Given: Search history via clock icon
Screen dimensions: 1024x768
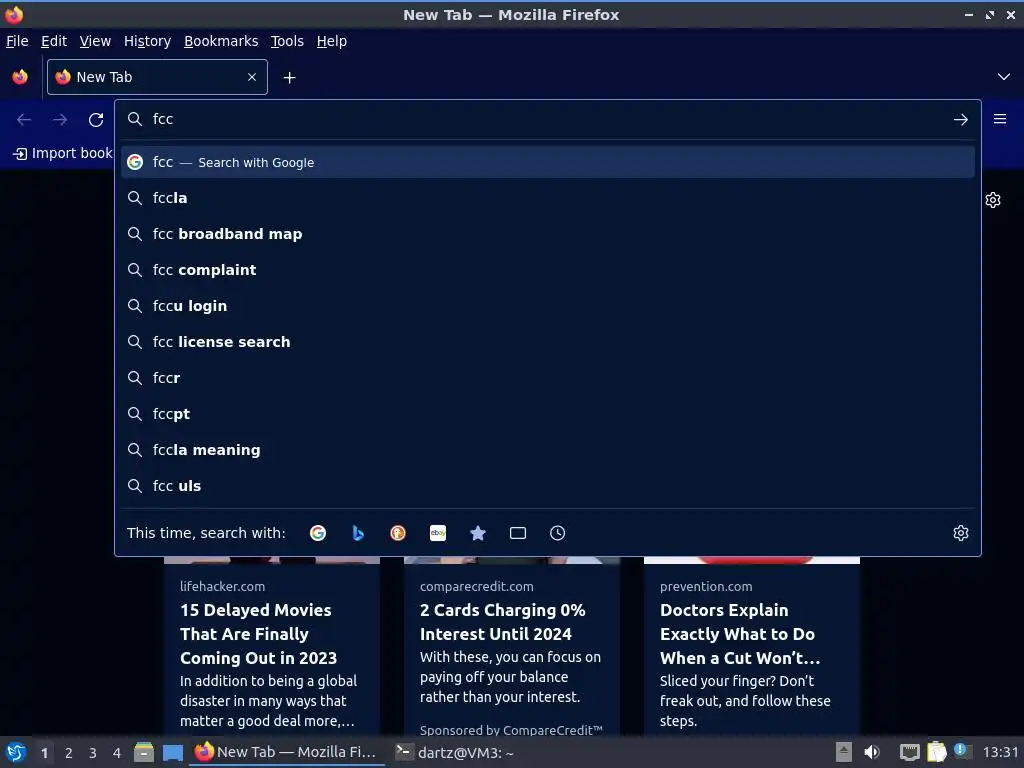Looking at the screenshot, I should point(558,533).
